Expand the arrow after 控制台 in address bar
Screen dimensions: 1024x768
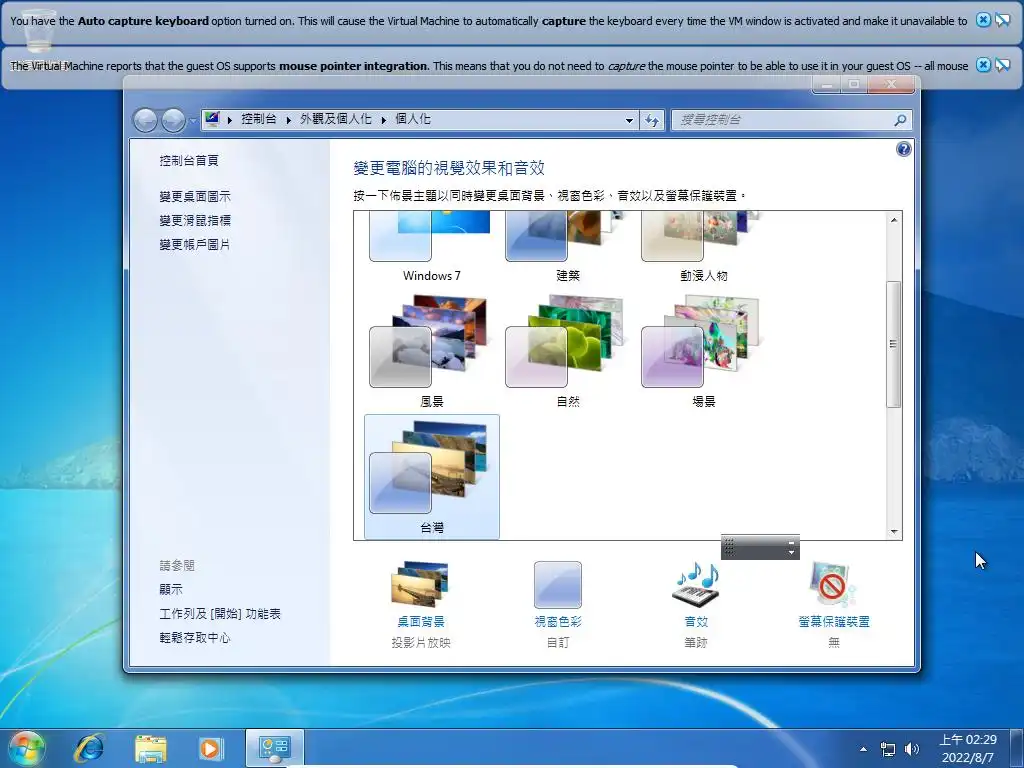[289, 120]
